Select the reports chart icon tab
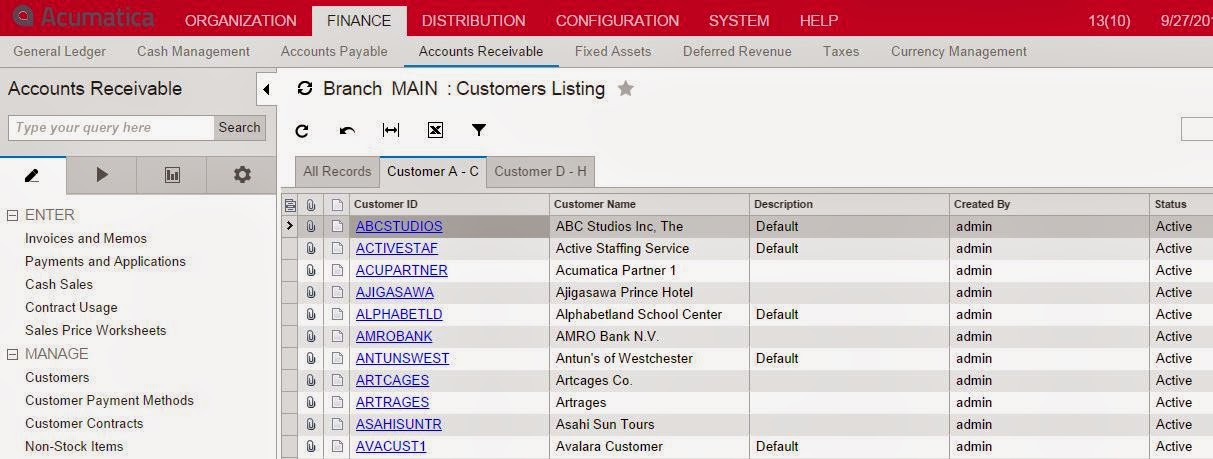Screen dimensions: 1213x459 172,175
